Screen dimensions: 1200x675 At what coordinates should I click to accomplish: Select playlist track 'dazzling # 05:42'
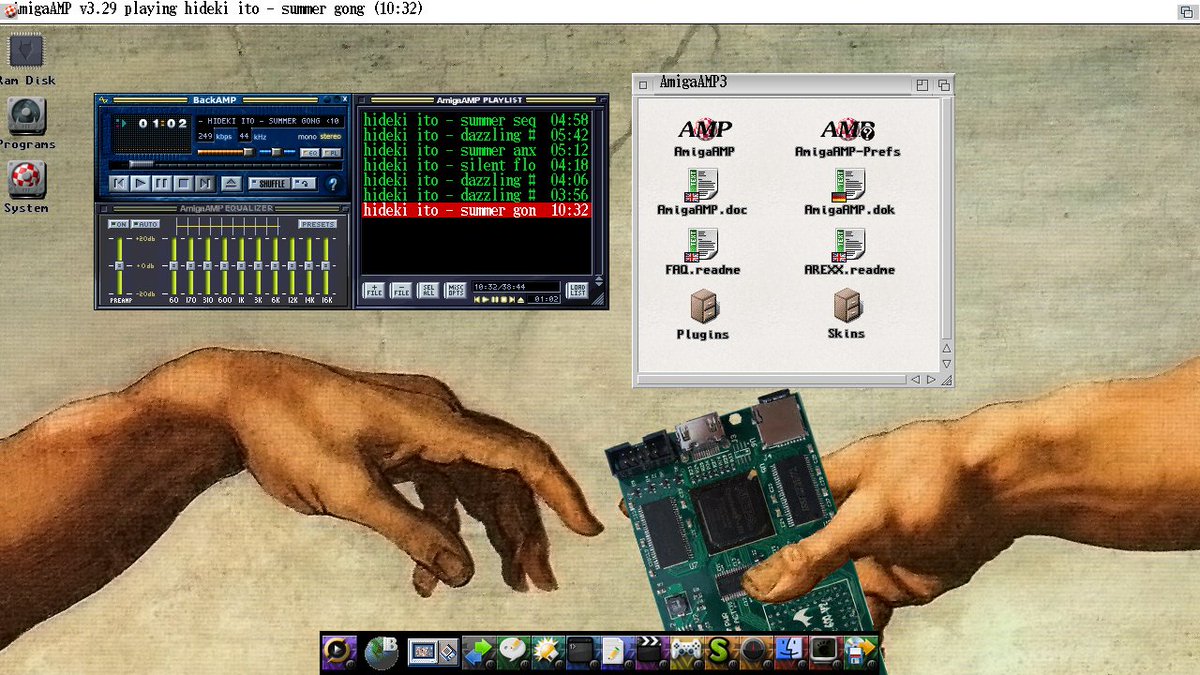click(x=476, y=135)
